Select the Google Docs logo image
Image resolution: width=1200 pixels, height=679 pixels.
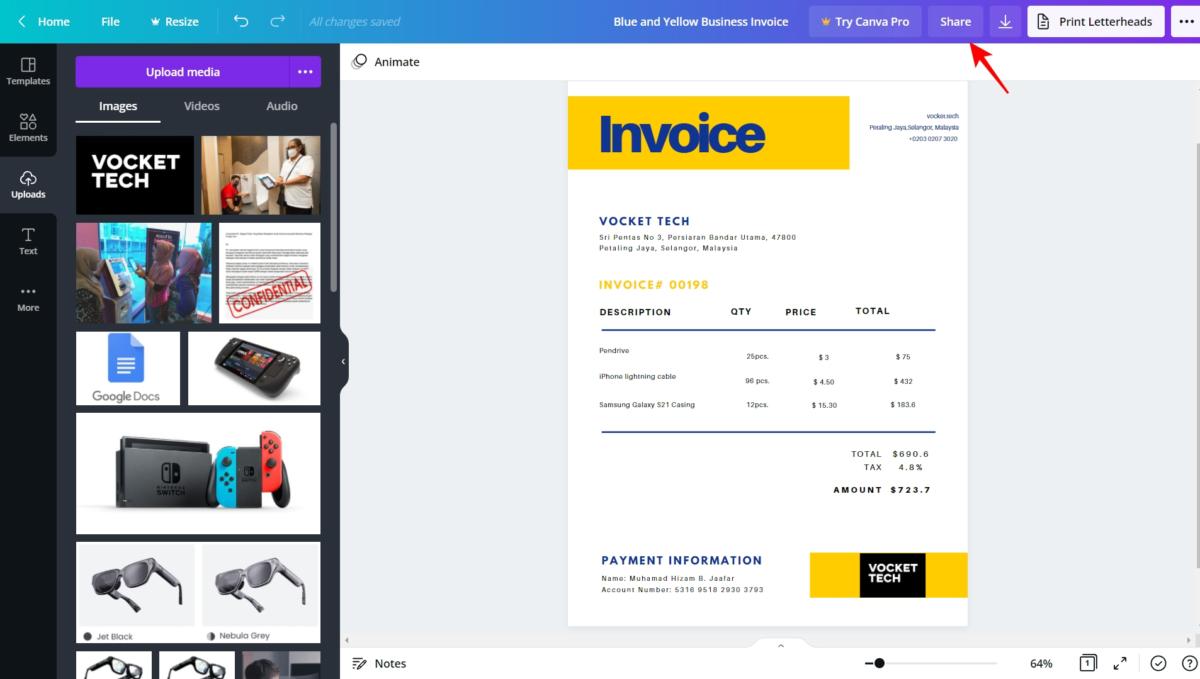tap(128, 368)
